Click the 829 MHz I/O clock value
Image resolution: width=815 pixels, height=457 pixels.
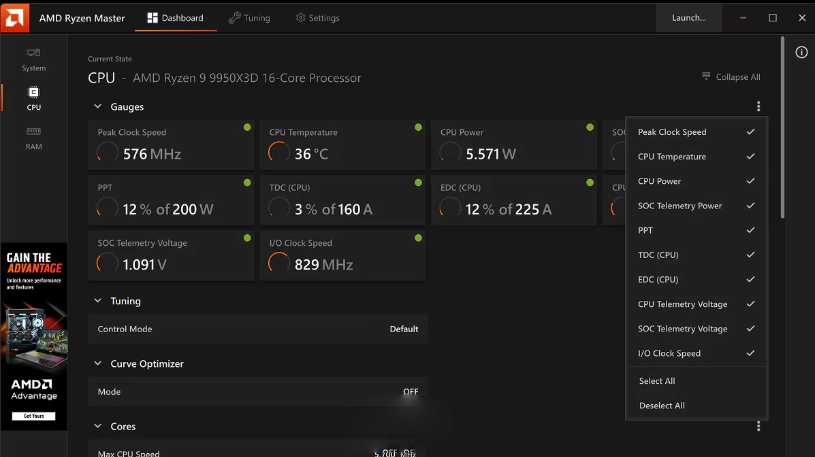click(323, 265)
